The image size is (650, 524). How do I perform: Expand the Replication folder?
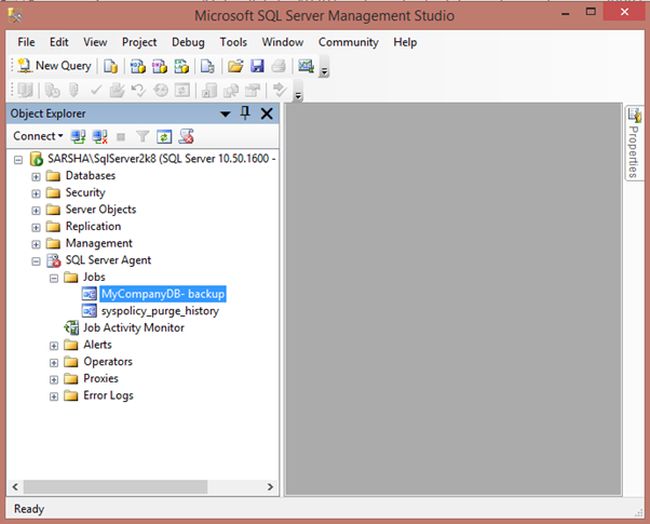point(36,228)
